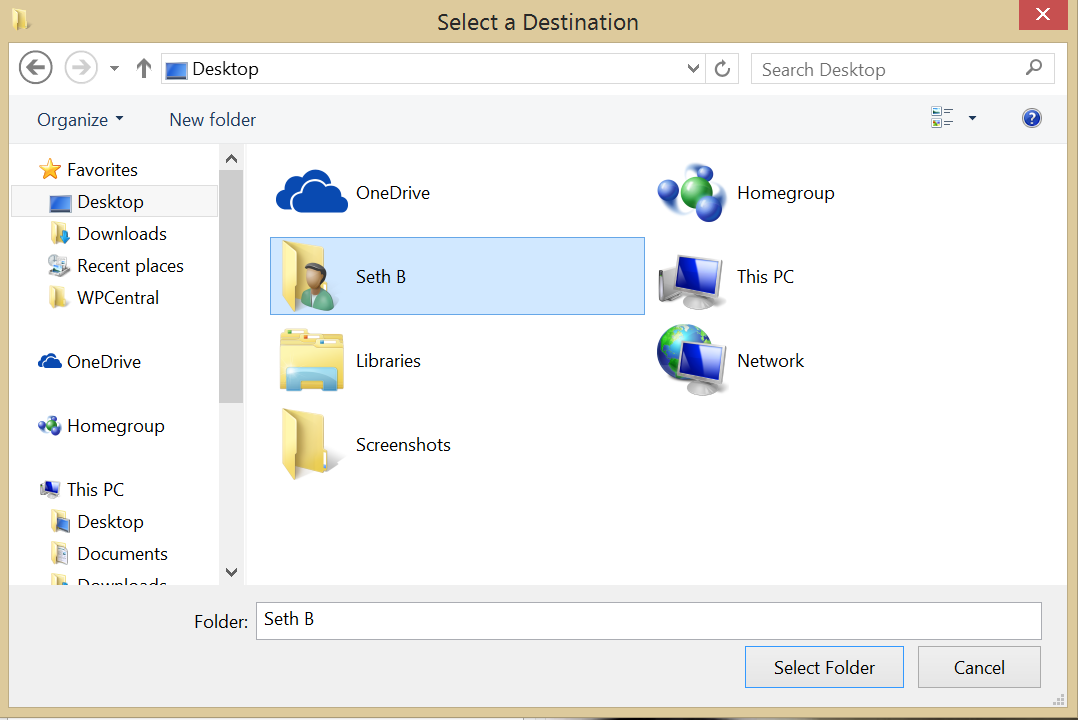Open the OneDrive cloud icon in main pane
This screenshot has height=720, width=1078.
coord(311,192)
